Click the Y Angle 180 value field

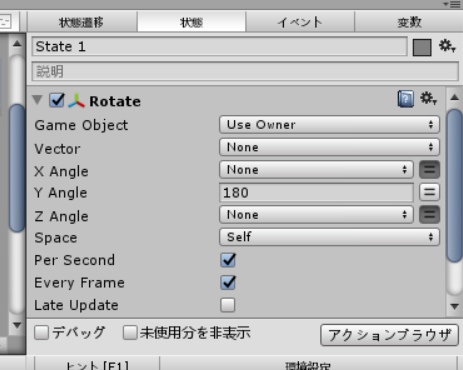click(316, 192)
